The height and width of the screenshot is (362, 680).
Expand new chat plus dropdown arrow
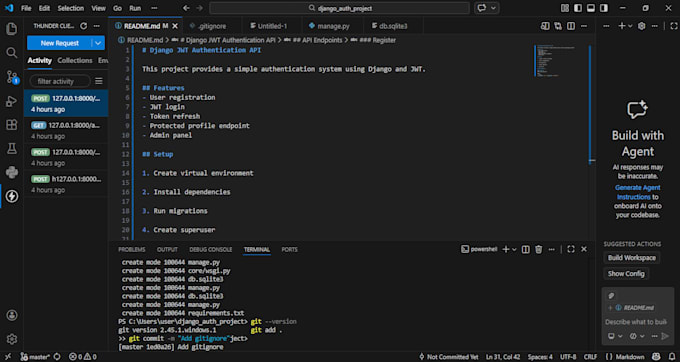point(630,26)
